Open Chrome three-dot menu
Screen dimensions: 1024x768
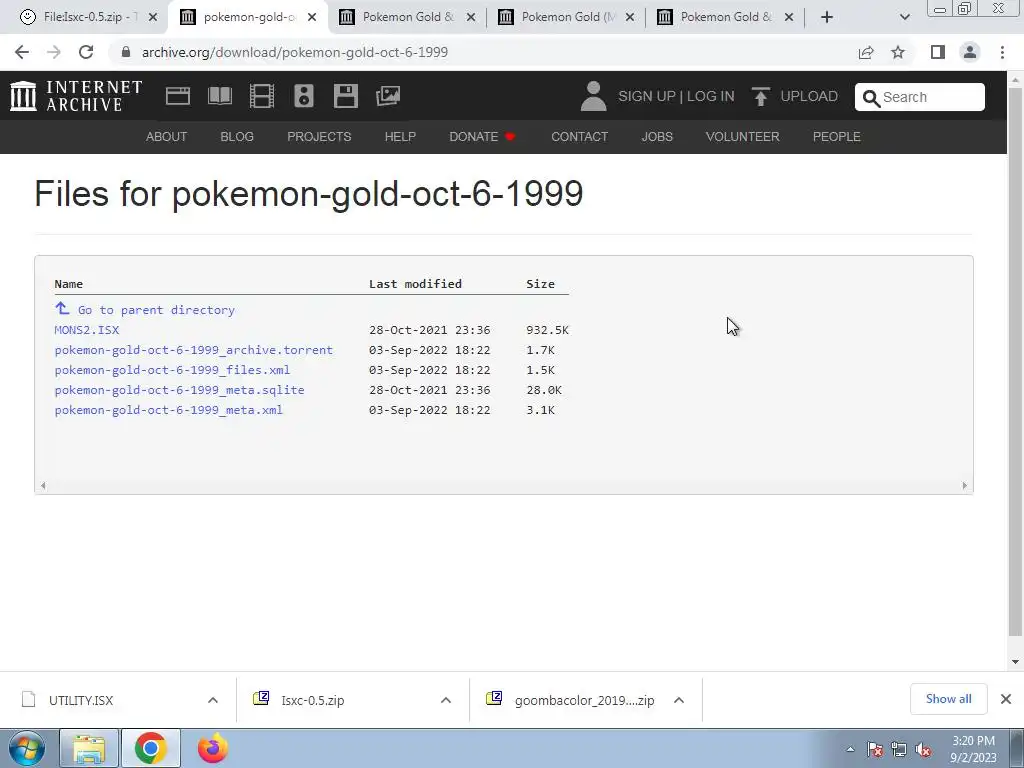coord(1002,52)
